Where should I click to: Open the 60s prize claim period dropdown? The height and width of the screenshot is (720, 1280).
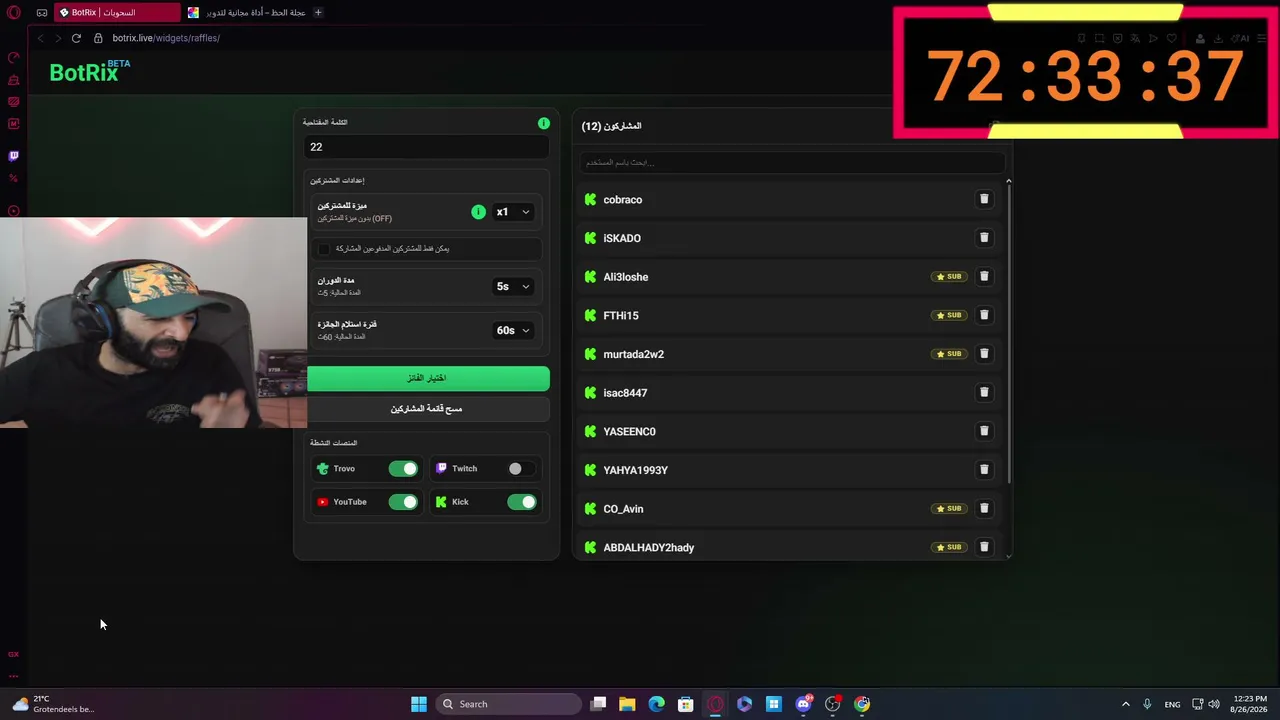513,330
